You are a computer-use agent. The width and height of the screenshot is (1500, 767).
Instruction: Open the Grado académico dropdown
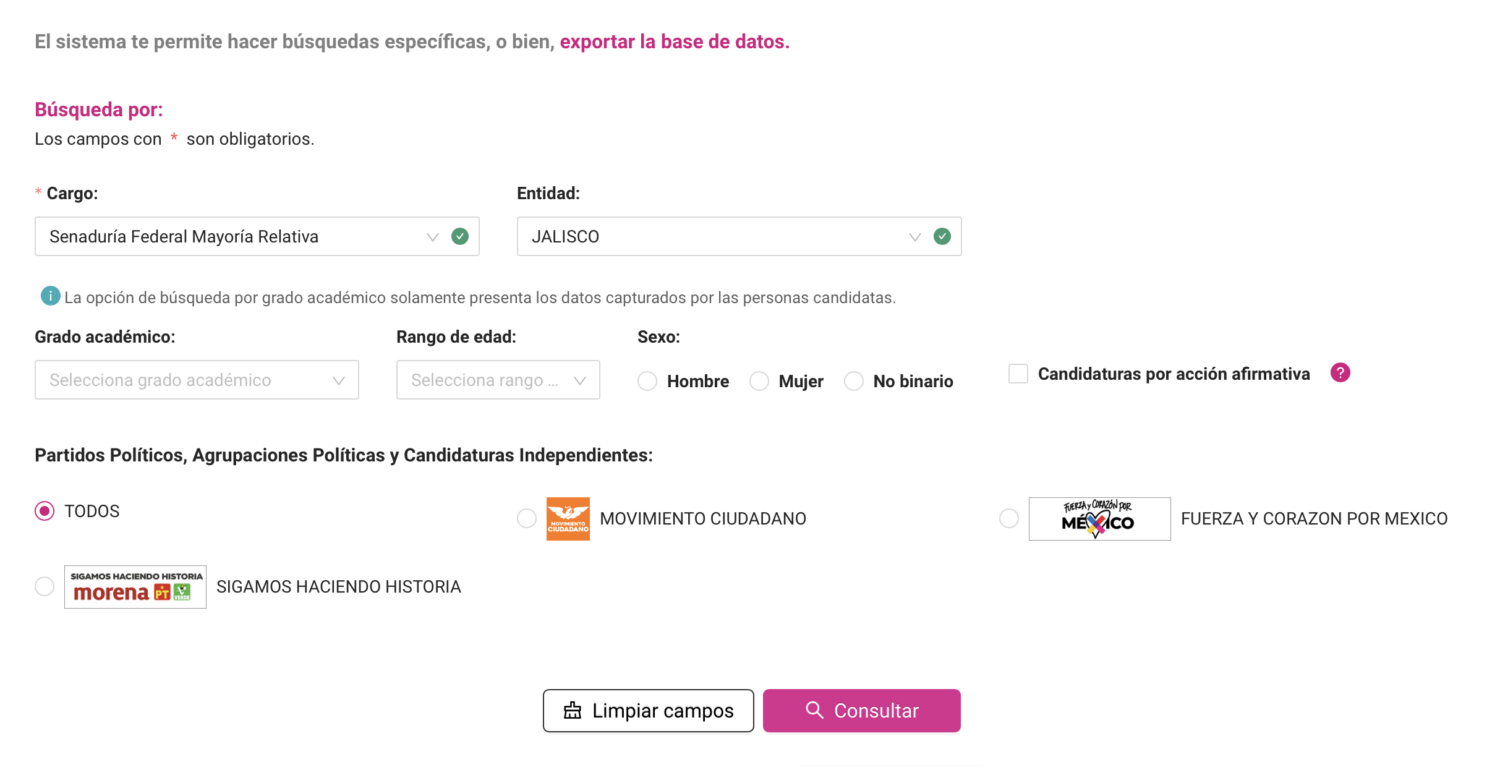(x=196, y=380)
